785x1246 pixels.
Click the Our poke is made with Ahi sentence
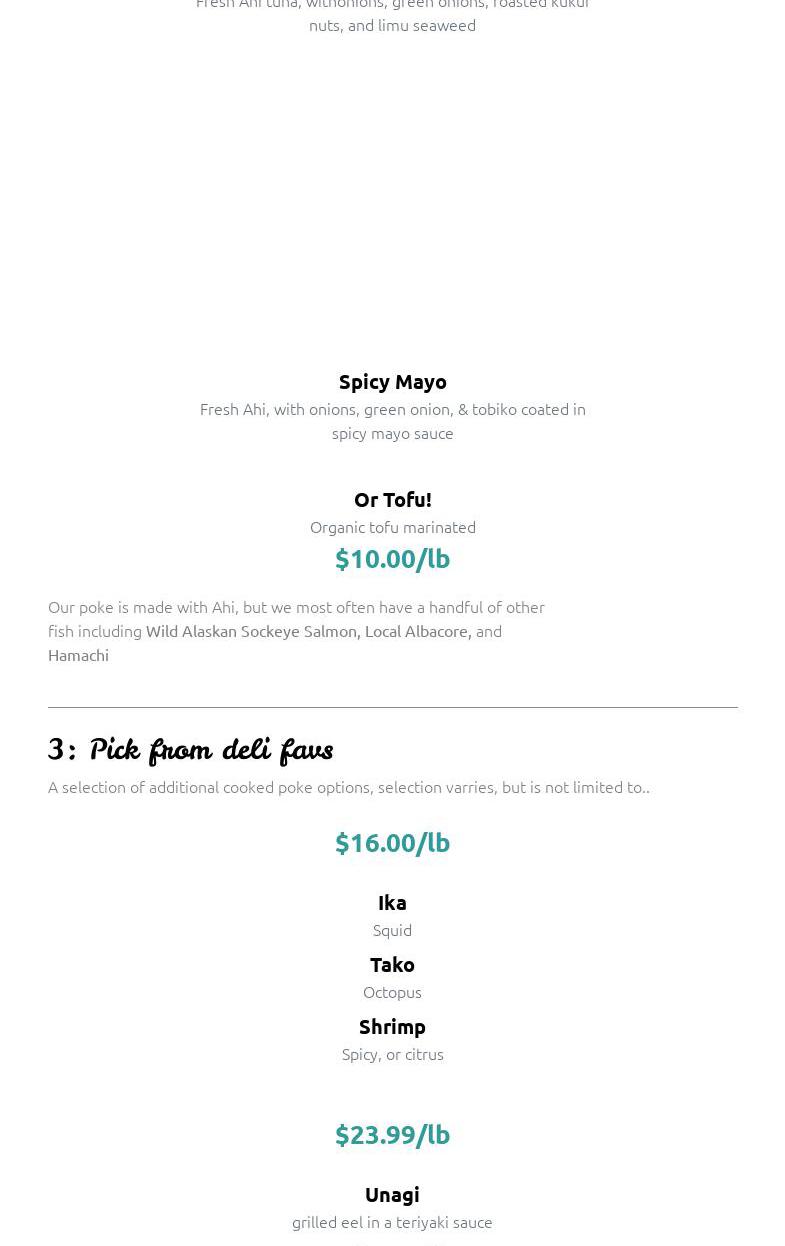296,607
